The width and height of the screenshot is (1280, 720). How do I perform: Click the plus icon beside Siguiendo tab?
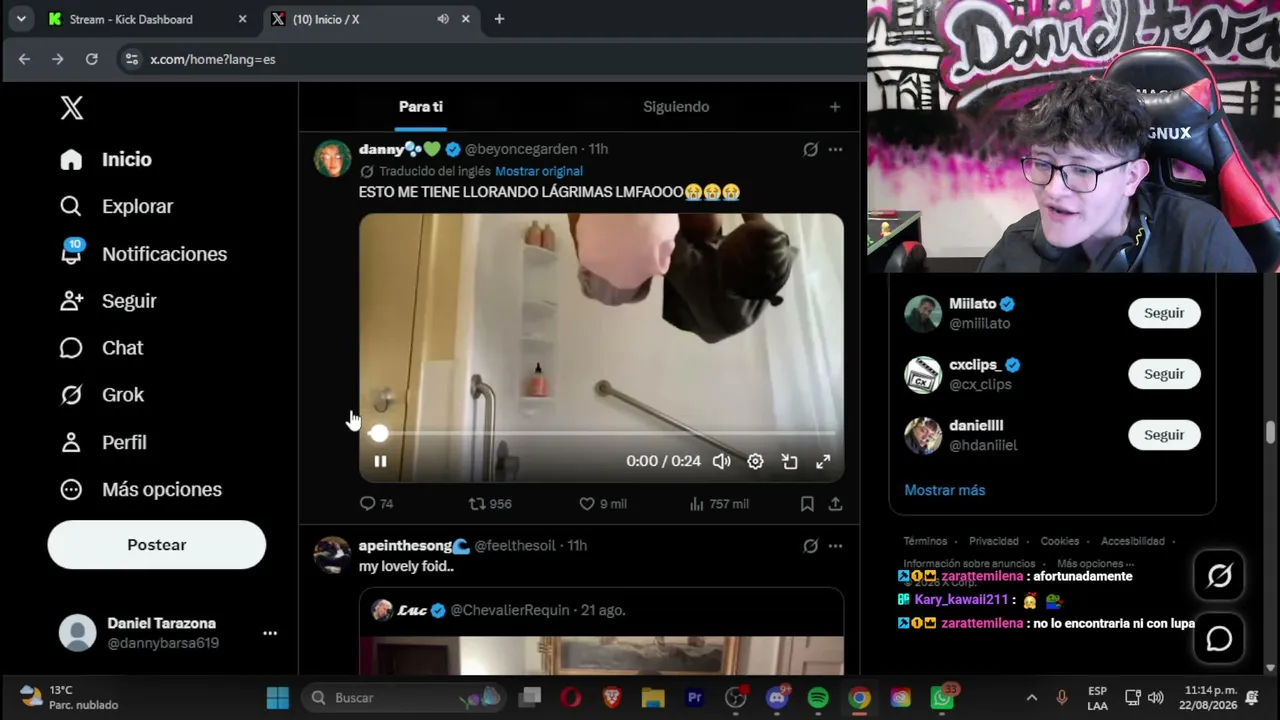point(835,107)
